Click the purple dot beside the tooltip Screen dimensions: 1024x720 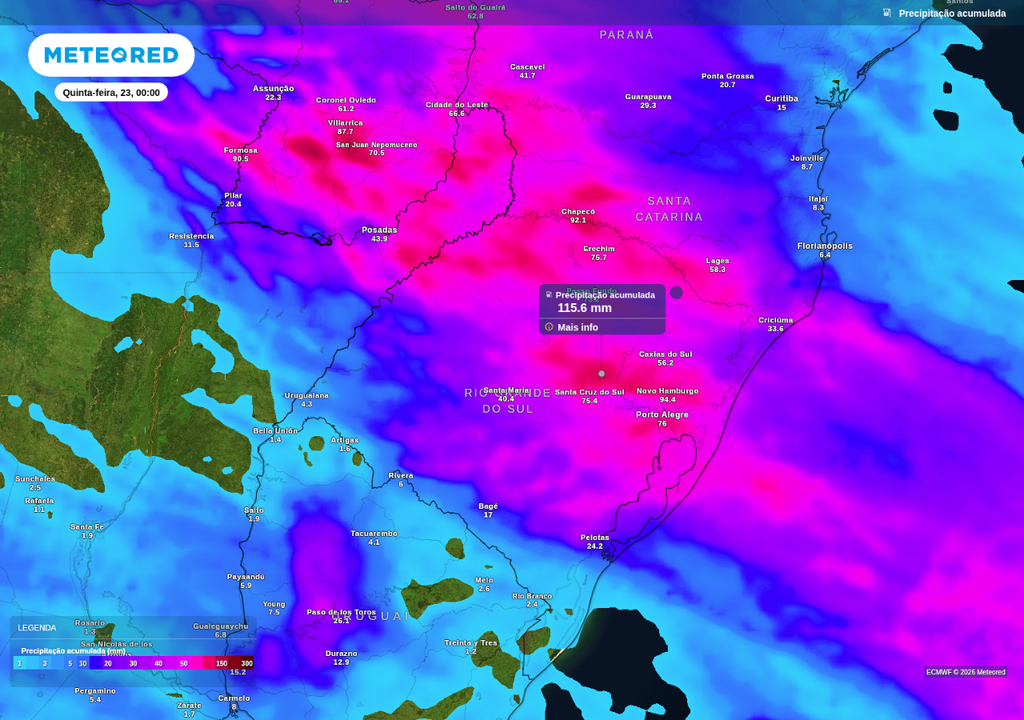pos(677,293)
